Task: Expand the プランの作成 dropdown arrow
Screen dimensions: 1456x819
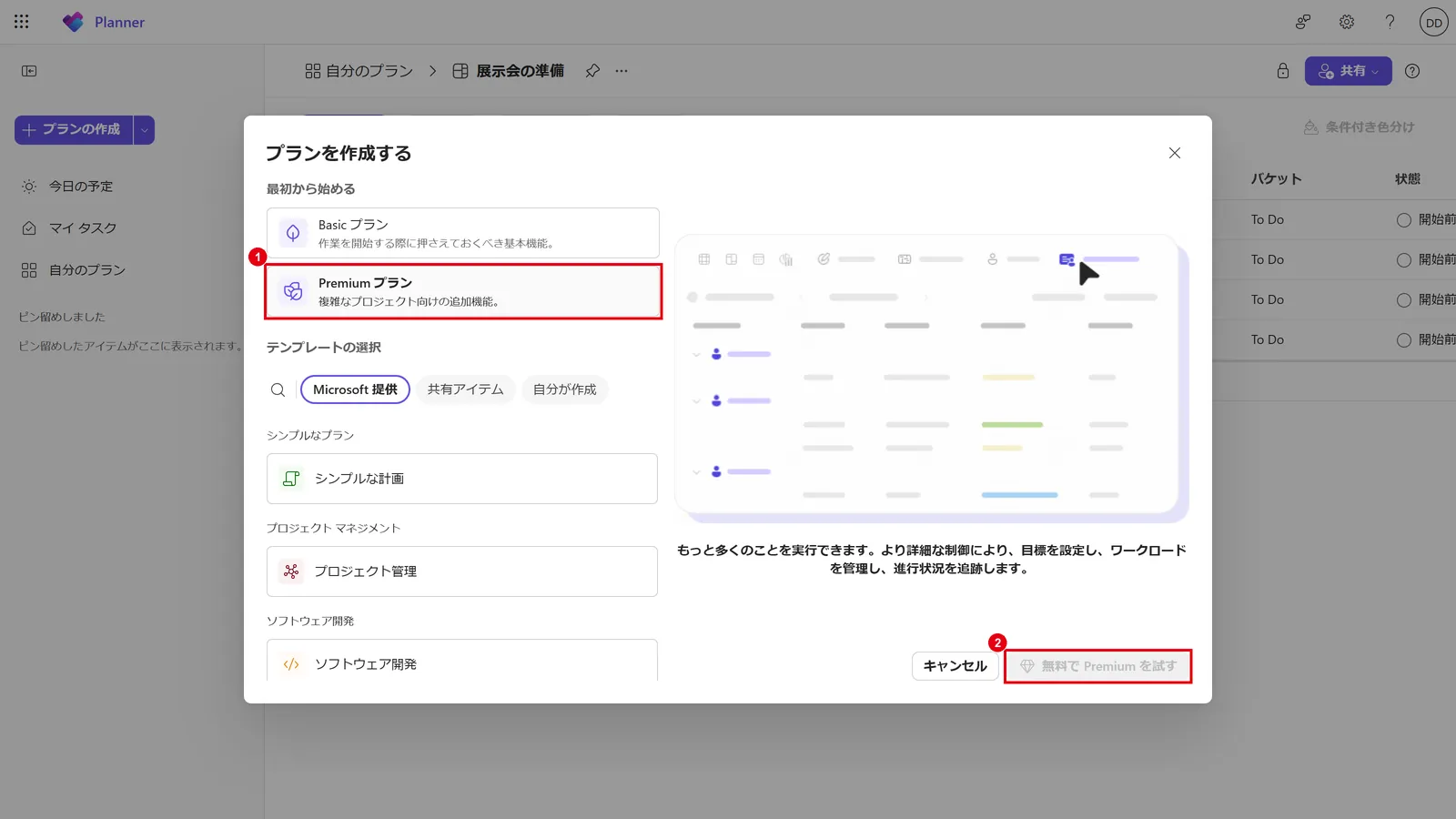Action: (x=144, y=130)
